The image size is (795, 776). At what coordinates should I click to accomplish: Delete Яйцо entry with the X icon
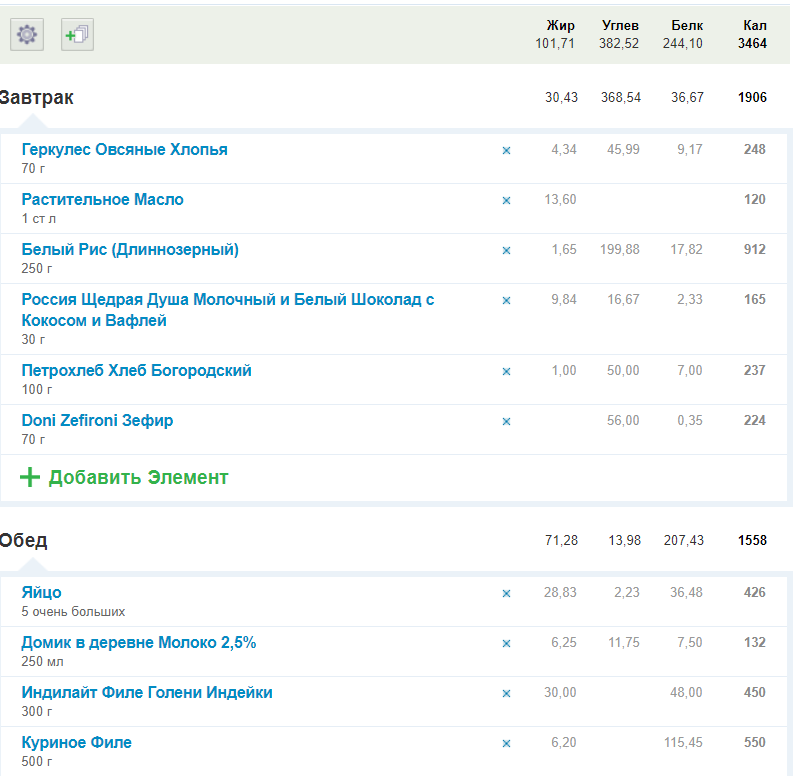pos(506,593)
